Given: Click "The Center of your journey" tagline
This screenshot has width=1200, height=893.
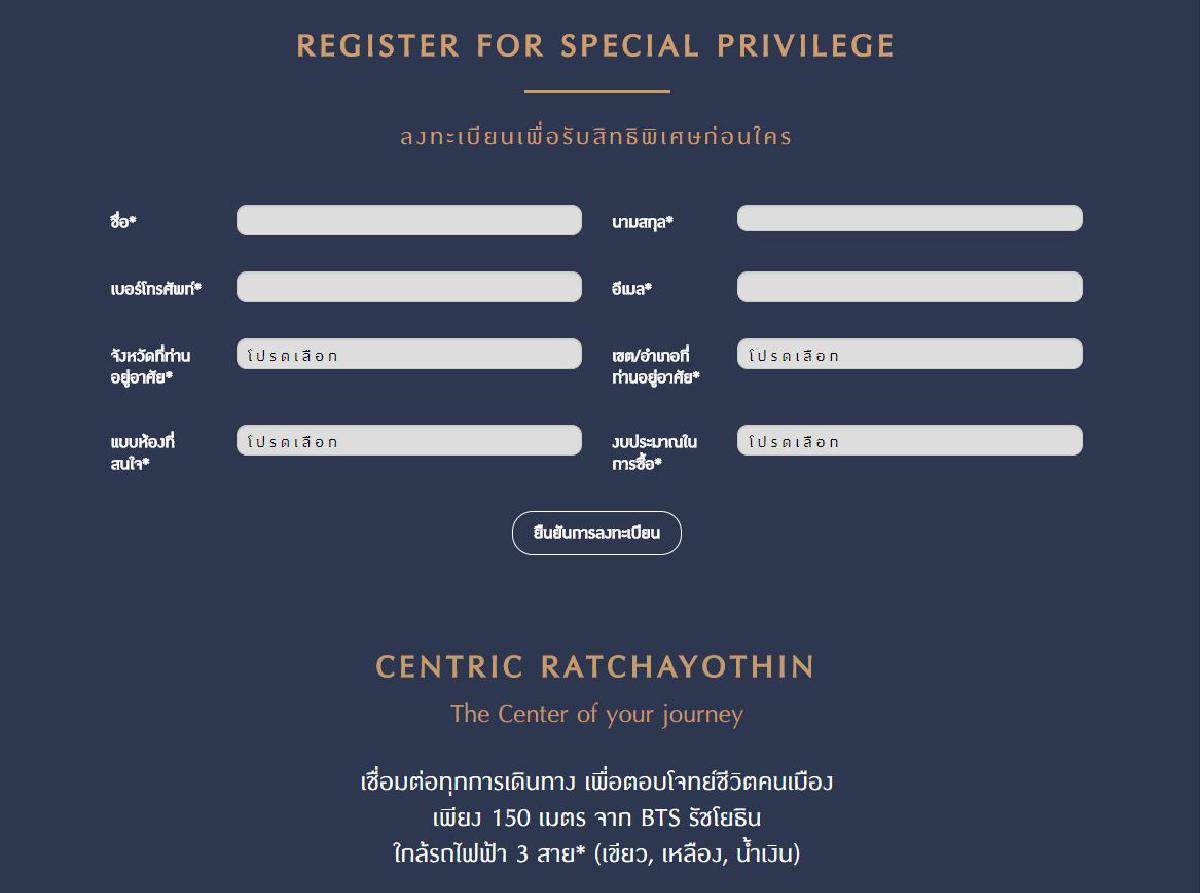Looking at the screenshot, I should pos(596,714).
